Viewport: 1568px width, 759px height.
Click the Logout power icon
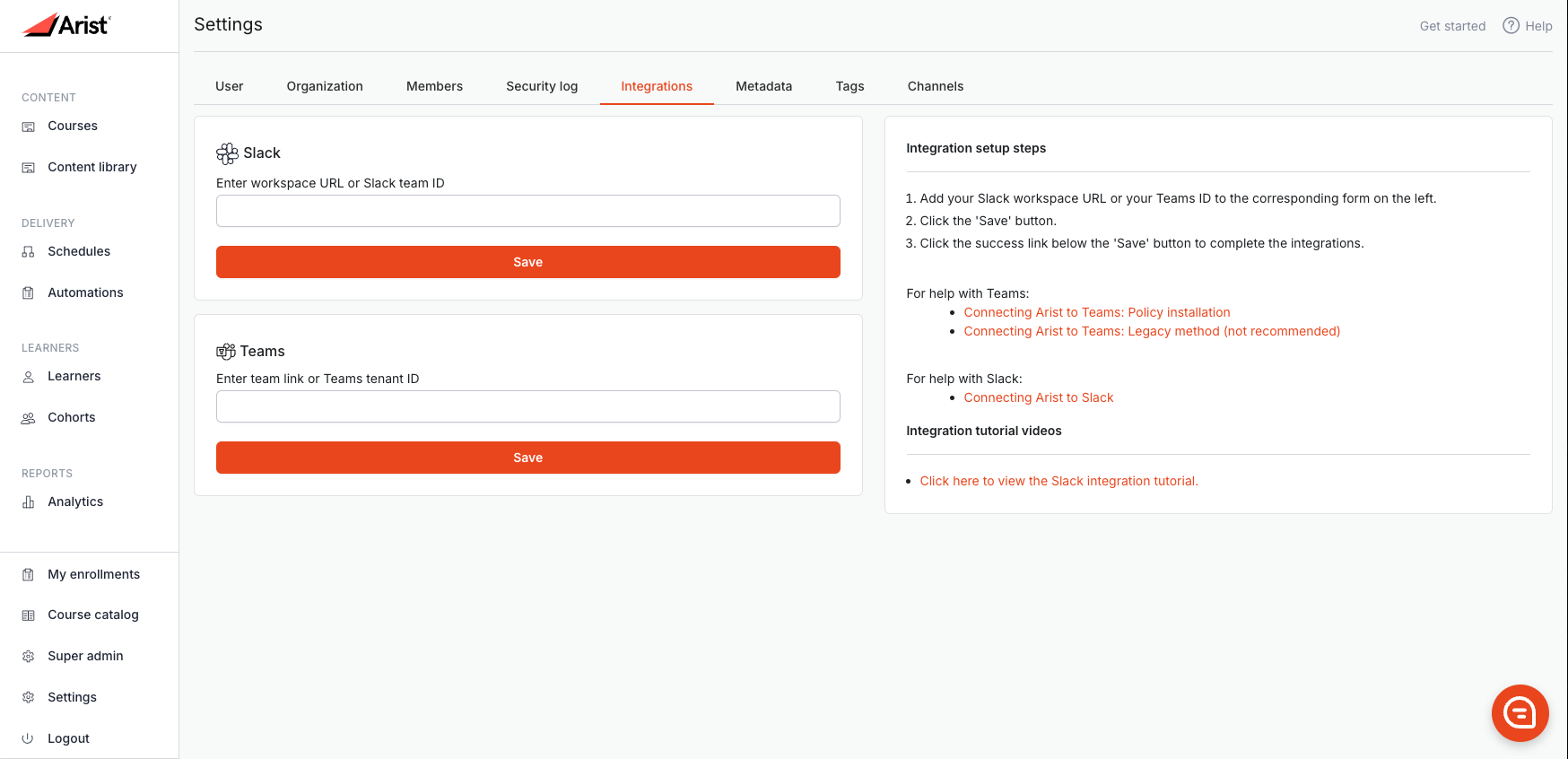(28, 739)
